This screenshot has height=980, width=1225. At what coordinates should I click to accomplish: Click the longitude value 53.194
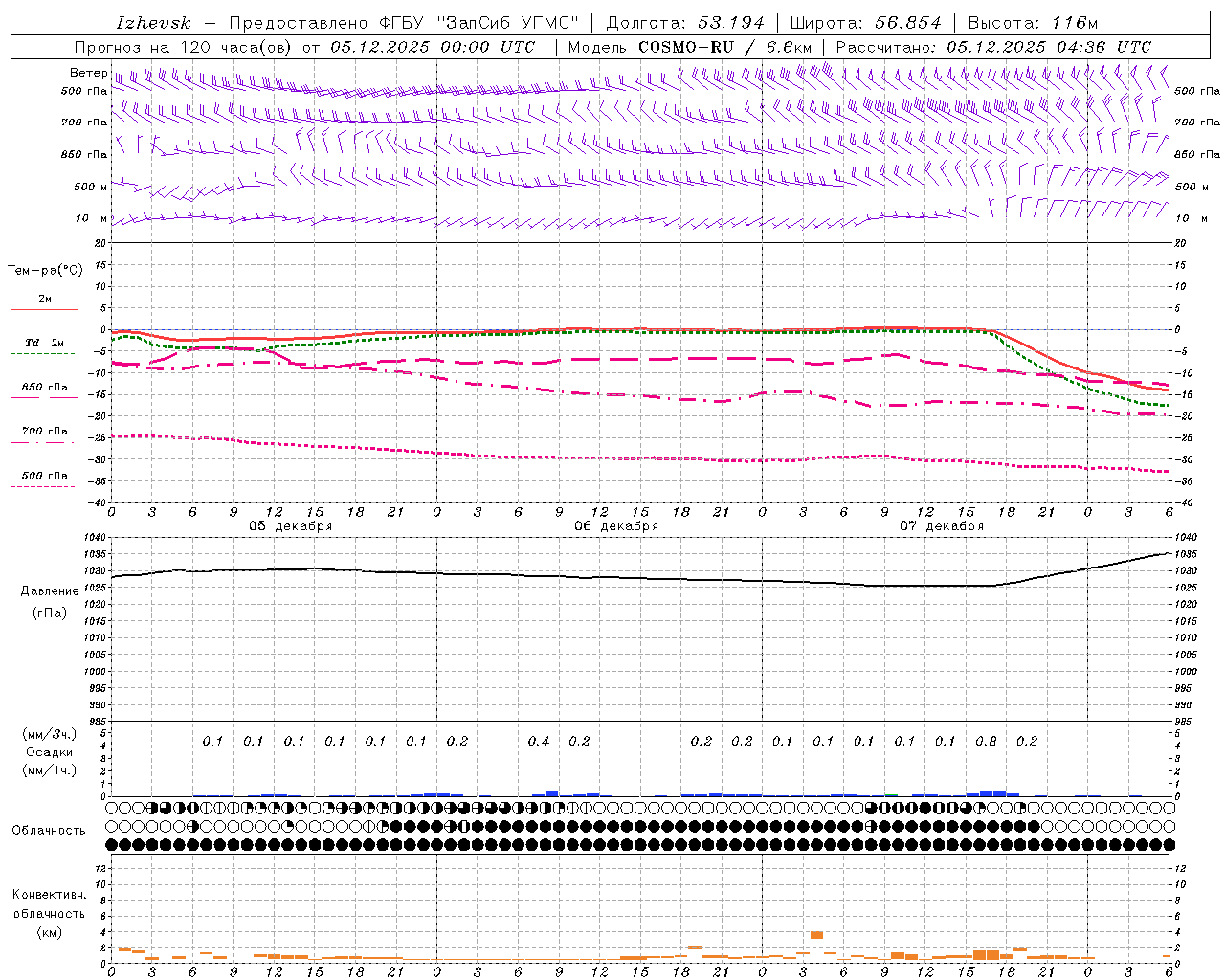point(731,23)
